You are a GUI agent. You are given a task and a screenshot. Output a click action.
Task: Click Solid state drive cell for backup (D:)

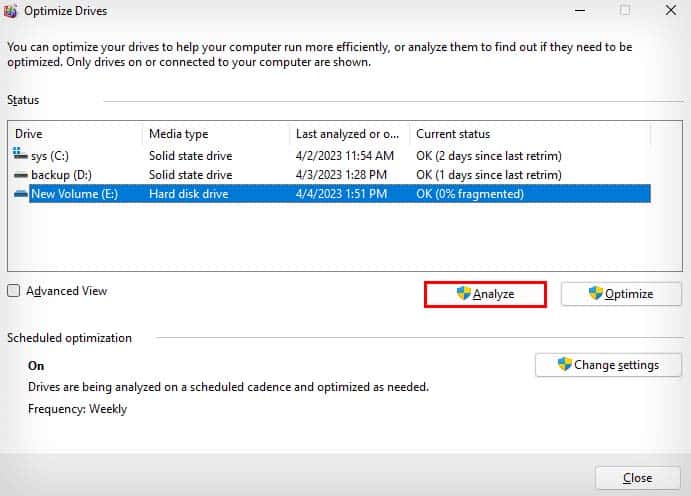(x=190, y=175)
